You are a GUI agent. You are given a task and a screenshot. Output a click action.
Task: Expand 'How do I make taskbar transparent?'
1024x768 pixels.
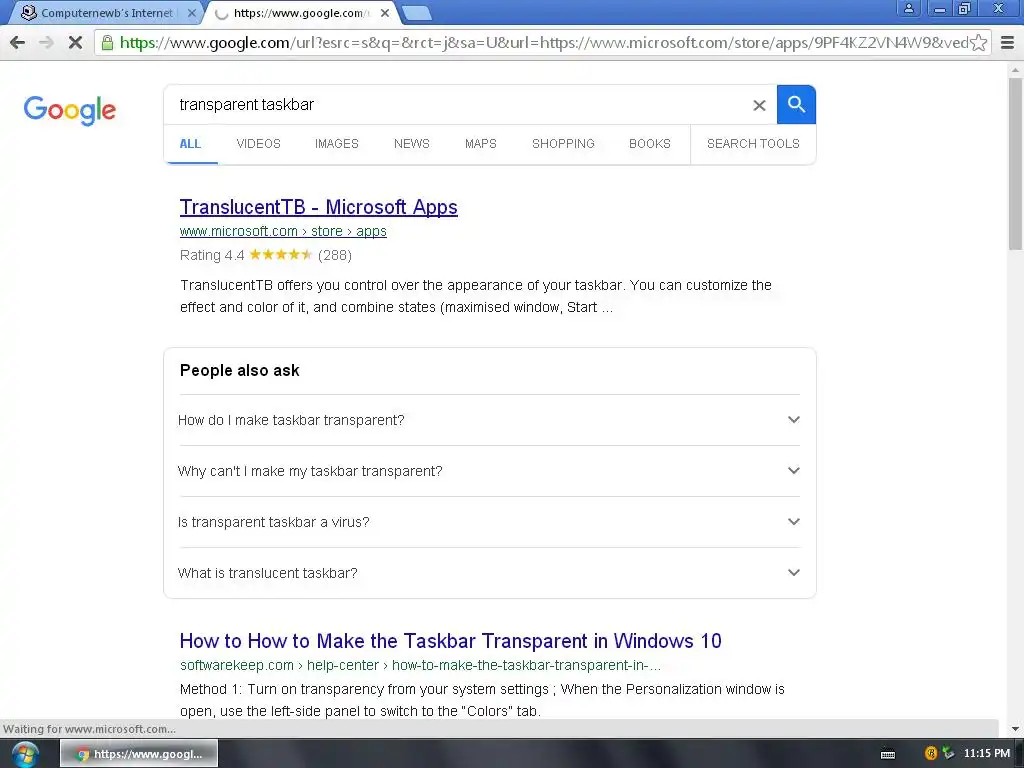[x=489, y=420]
